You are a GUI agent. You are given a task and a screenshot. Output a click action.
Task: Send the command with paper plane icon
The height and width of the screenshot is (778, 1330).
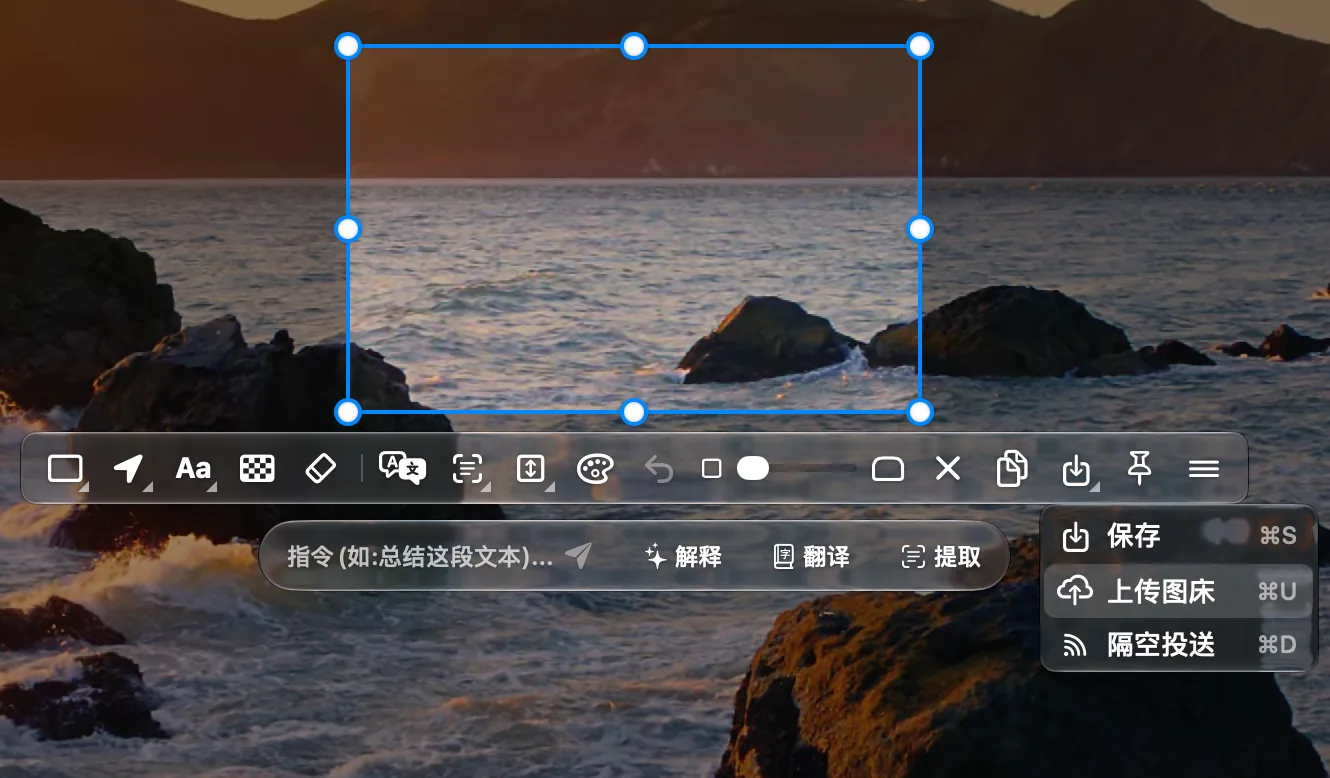click(579, 556)
